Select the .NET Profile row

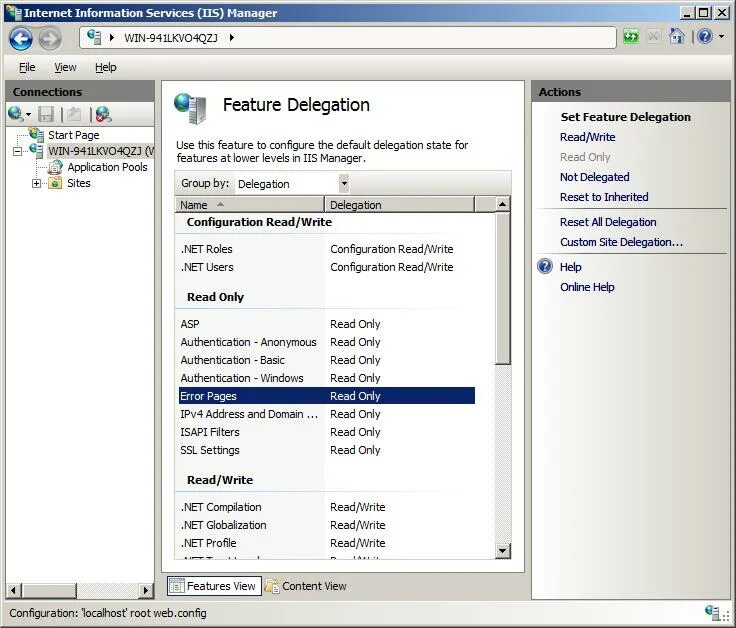[x=327, y=543]
